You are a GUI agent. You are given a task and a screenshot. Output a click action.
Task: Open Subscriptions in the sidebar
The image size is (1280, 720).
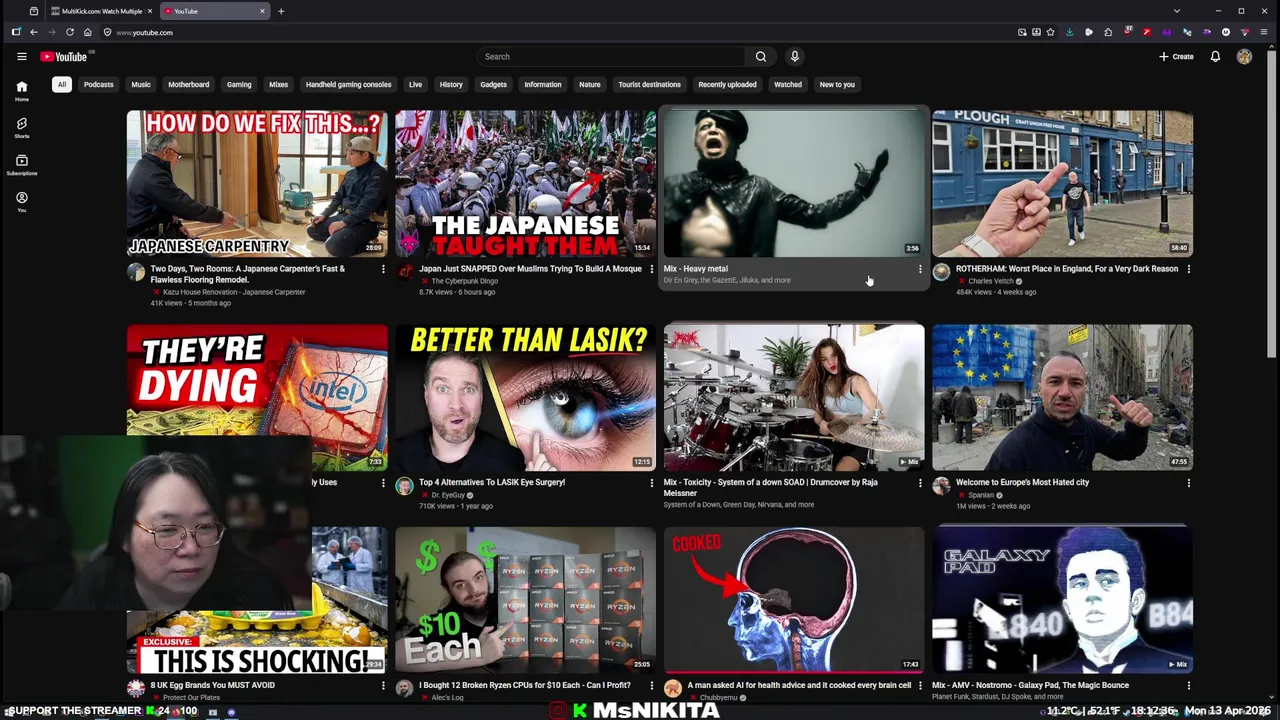tap(21, 164)
